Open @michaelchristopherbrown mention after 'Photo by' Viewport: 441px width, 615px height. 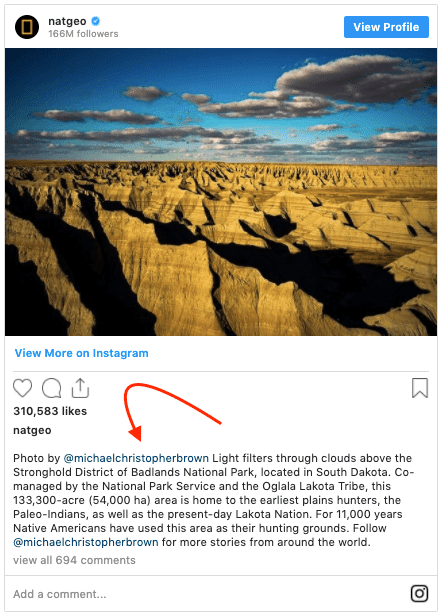136,458
